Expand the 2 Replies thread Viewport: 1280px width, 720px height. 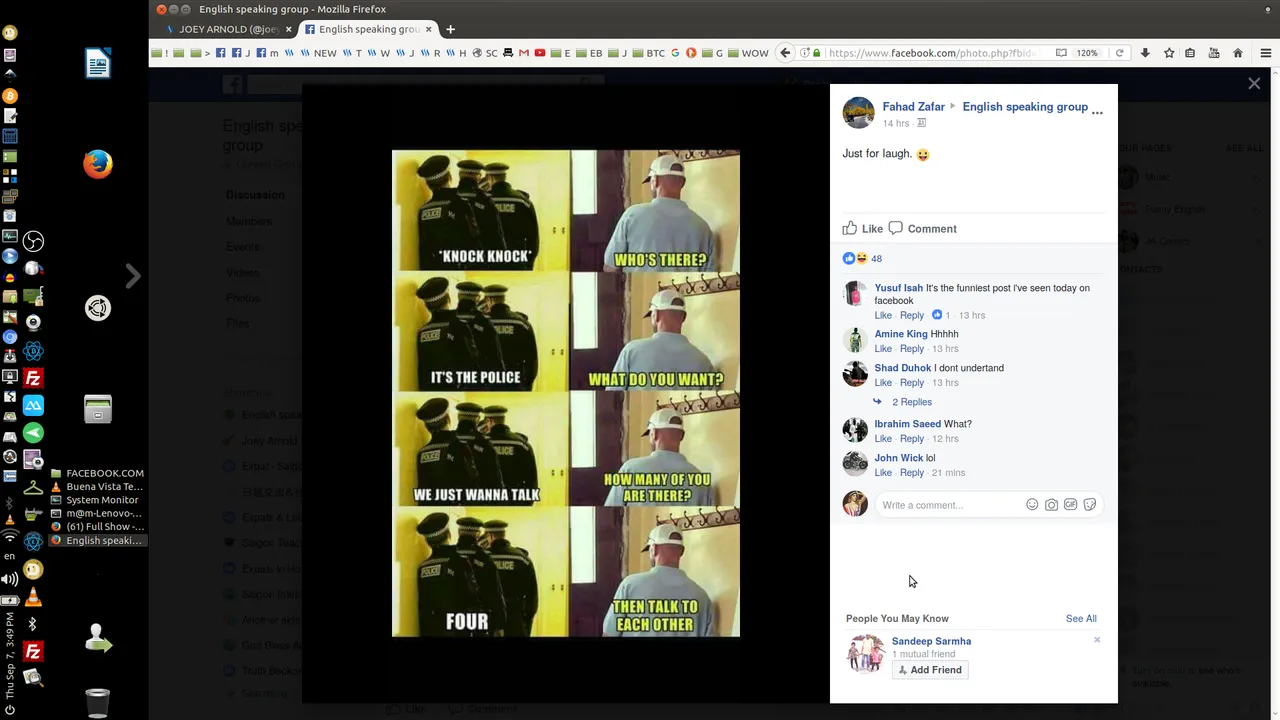tap(911, 402)
